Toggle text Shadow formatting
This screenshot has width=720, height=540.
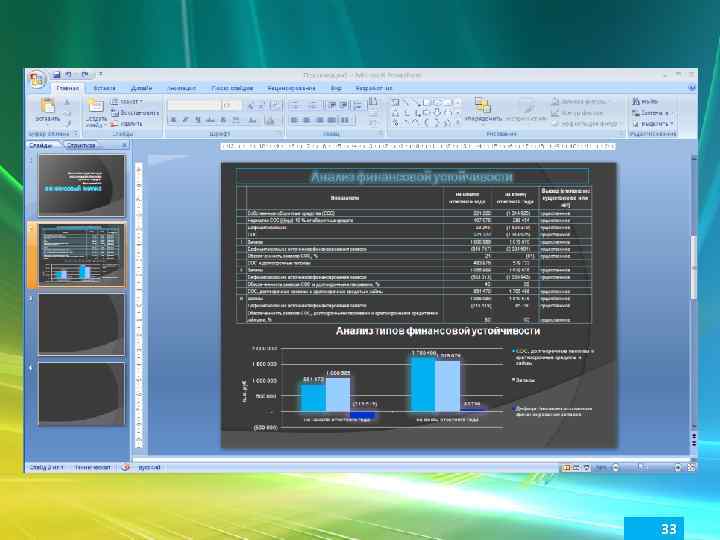click(x=223, y=120)
